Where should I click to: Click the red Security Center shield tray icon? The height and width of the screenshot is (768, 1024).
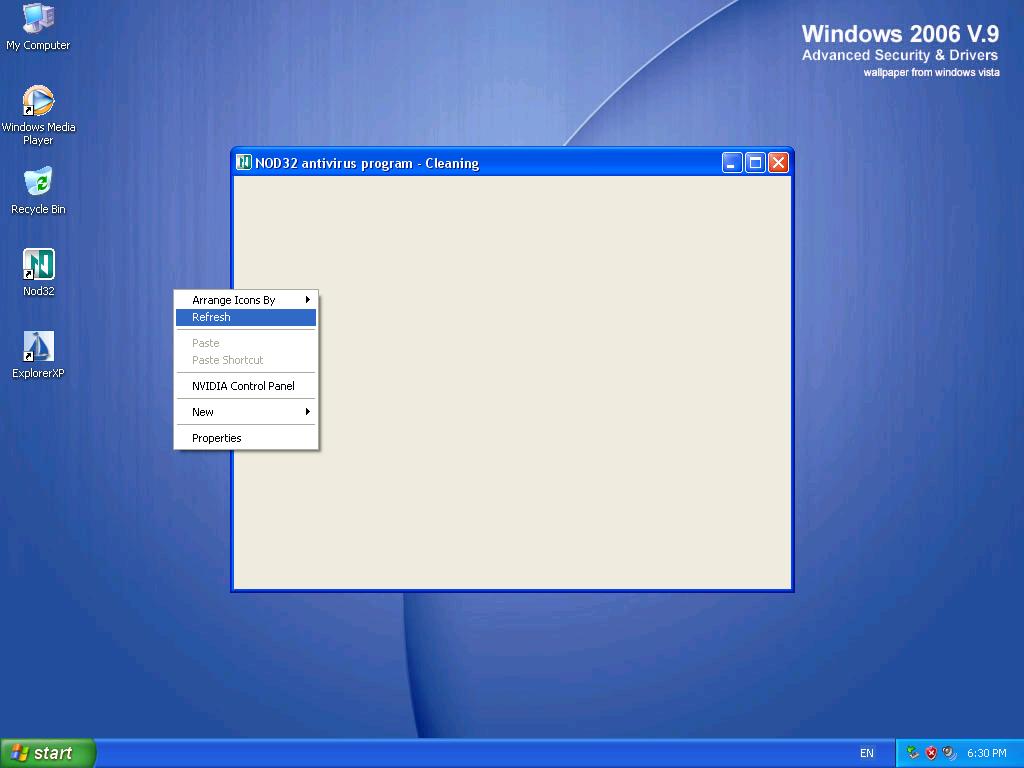931,753
